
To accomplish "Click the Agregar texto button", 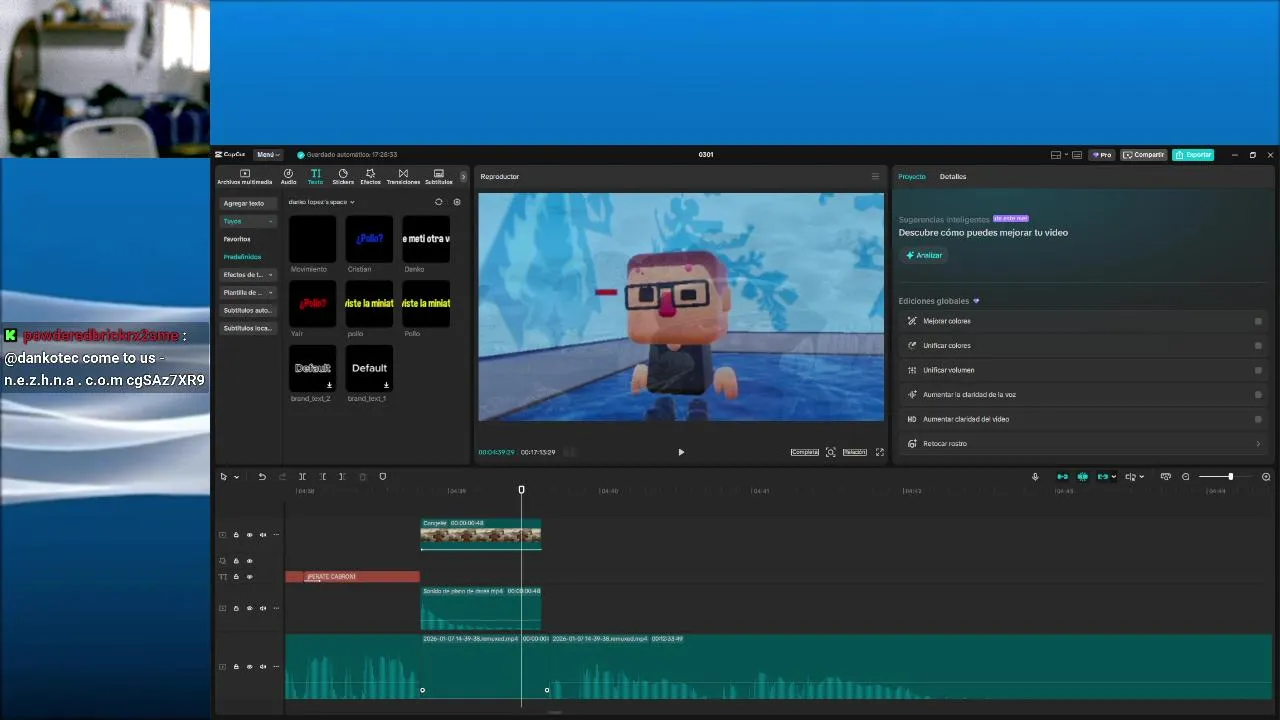I will pos(248,203).
